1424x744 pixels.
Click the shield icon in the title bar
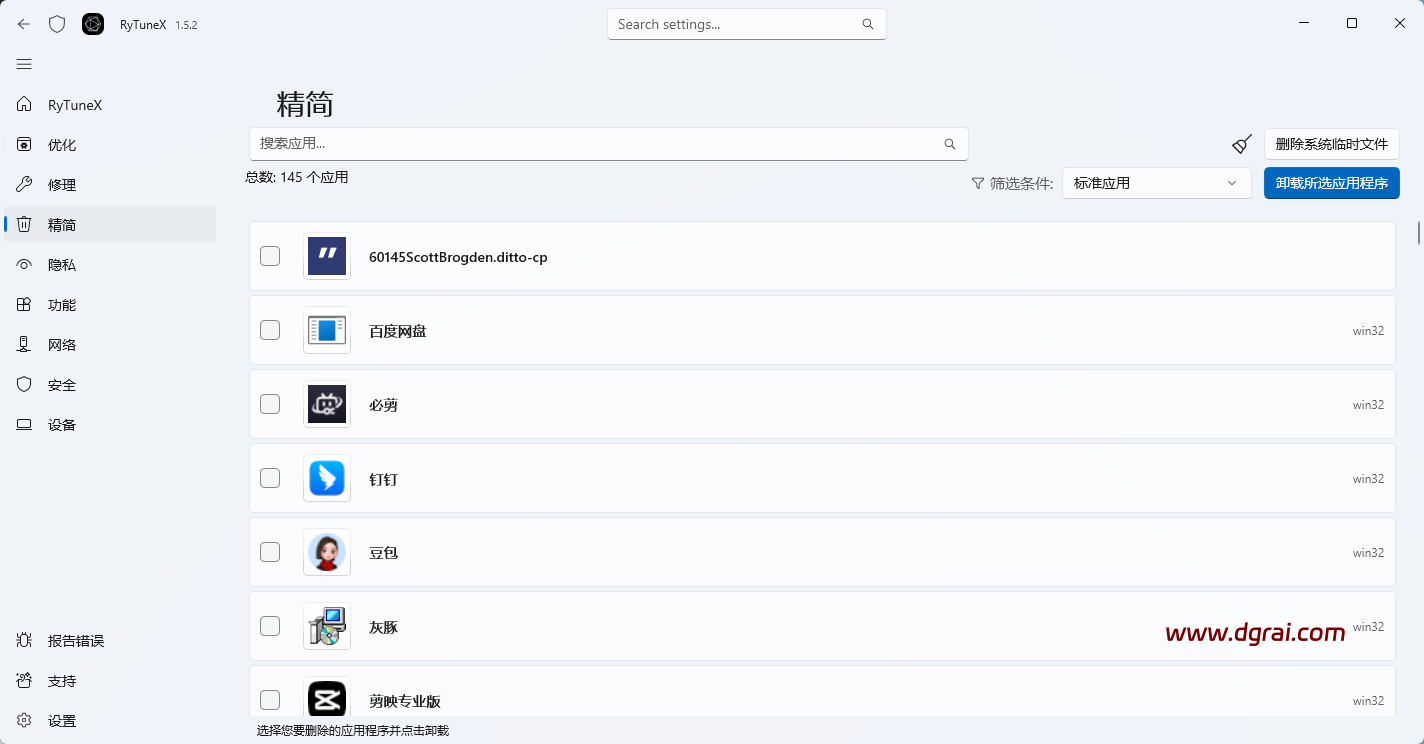(x=57, y=23)
